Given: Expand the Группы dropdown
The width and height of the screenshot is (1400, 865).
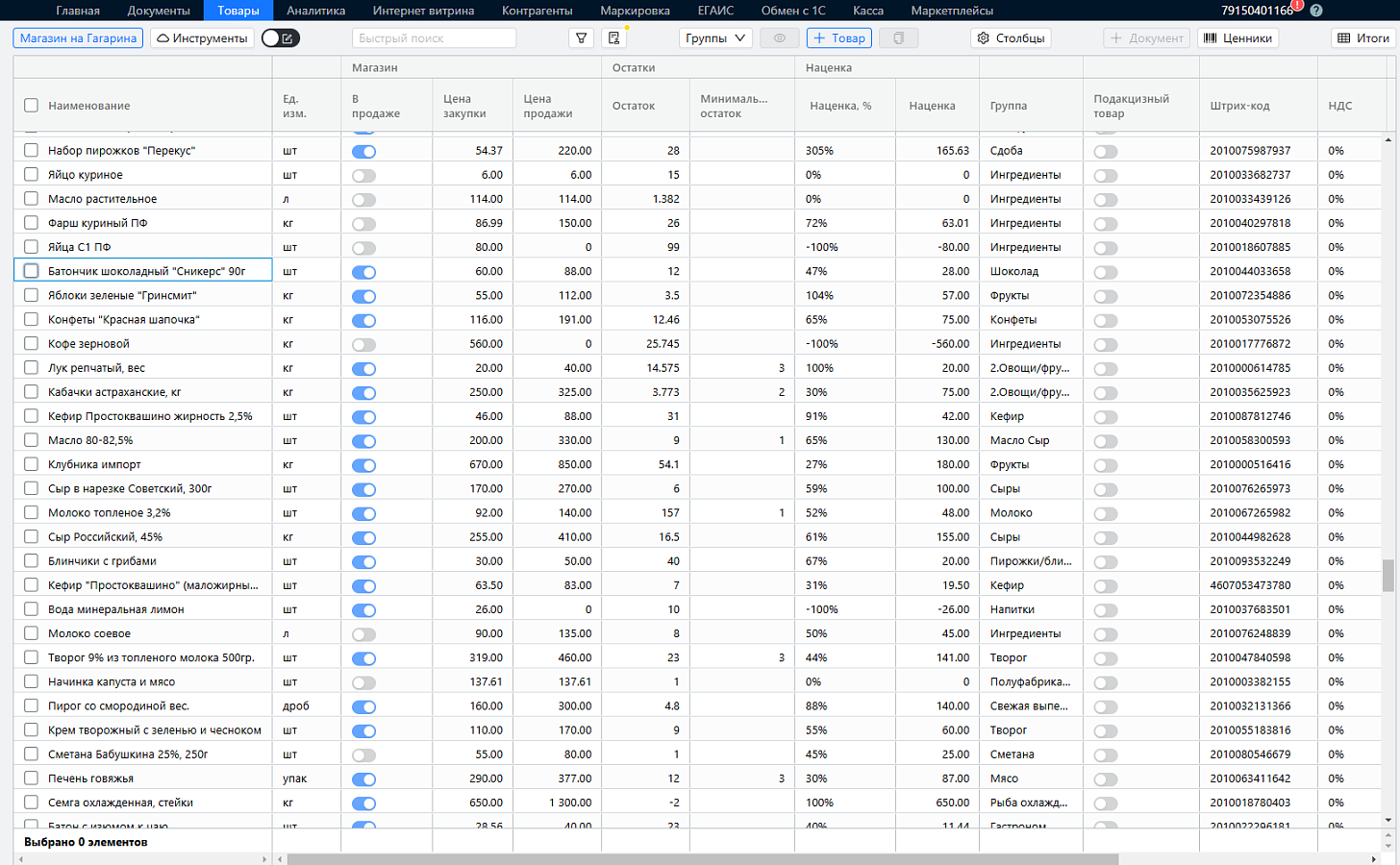Looking at the screenshot, I should 715,38.
